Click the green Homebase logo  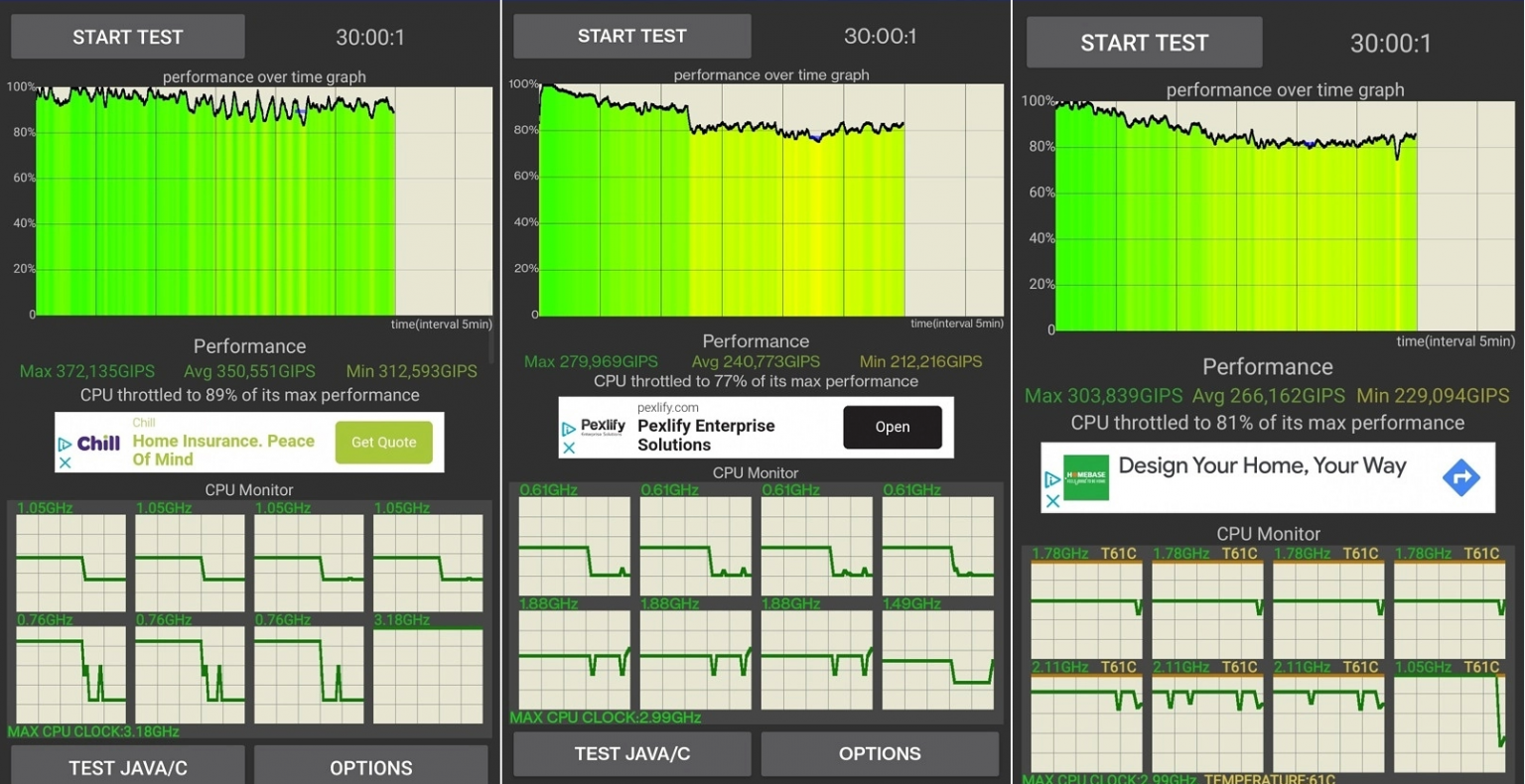[1085, 478]
